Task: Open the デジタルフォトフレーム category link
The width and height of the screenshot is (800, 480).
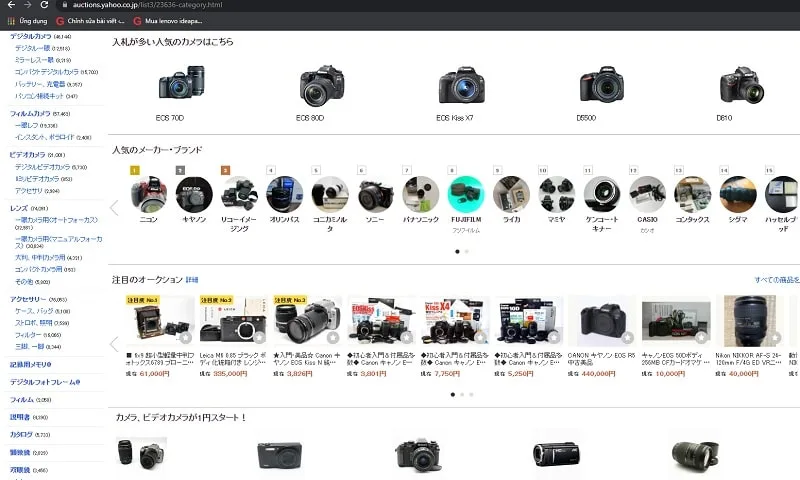Action: 45,382
